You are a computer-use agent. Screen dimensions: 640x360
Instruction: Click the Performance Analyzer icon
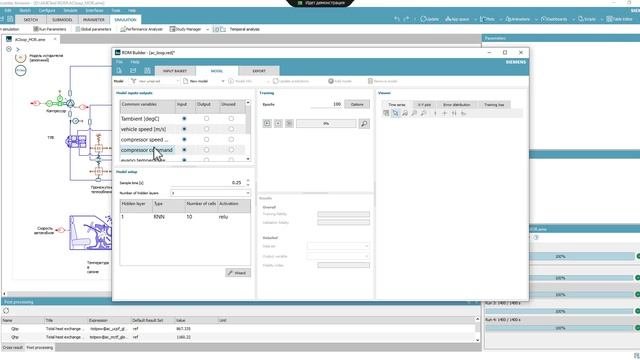123,29
